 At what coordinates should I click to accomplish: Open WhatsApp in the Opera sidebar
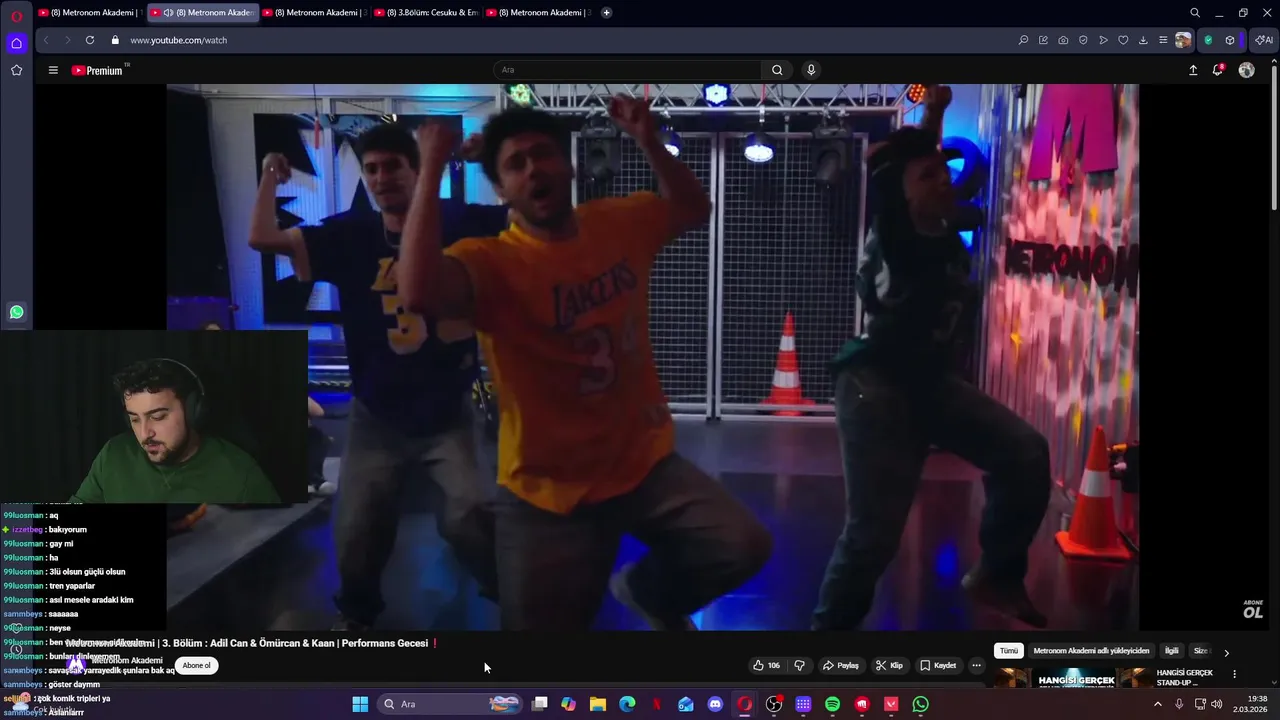point(16,312)
